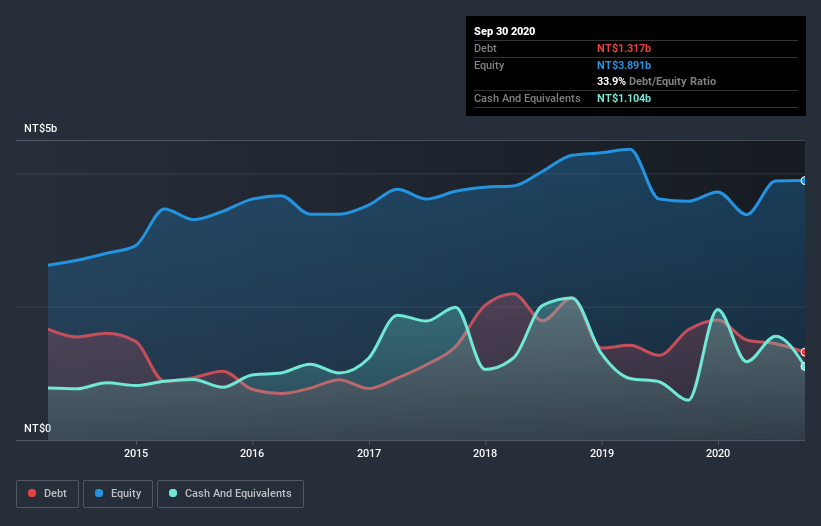Viewport: 821px width, 526px height.
Task: Click the NT$5b y-axis label
Action: point(40,128)
